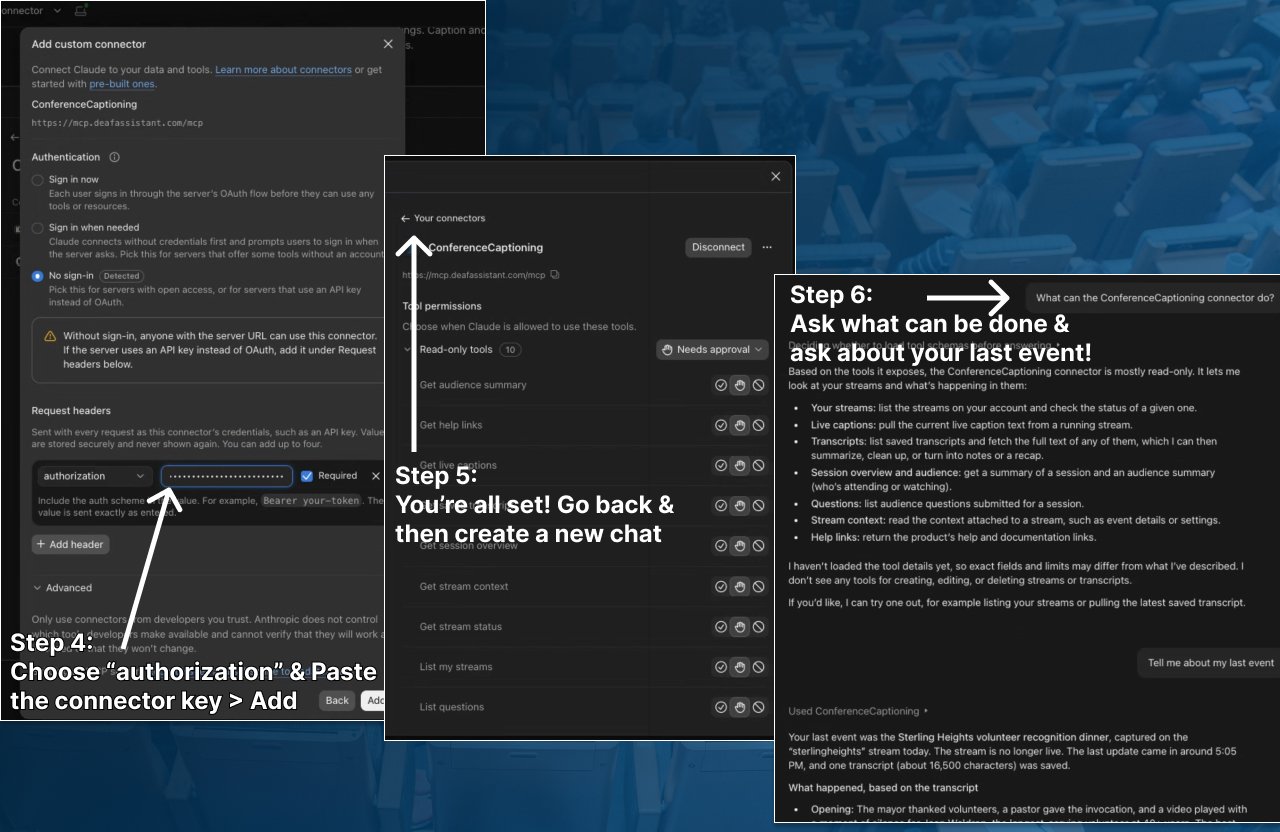The image size is (1280, 832).
Task: Click the Detected badge next to No sign-in
Action: [x=121, y=276]
